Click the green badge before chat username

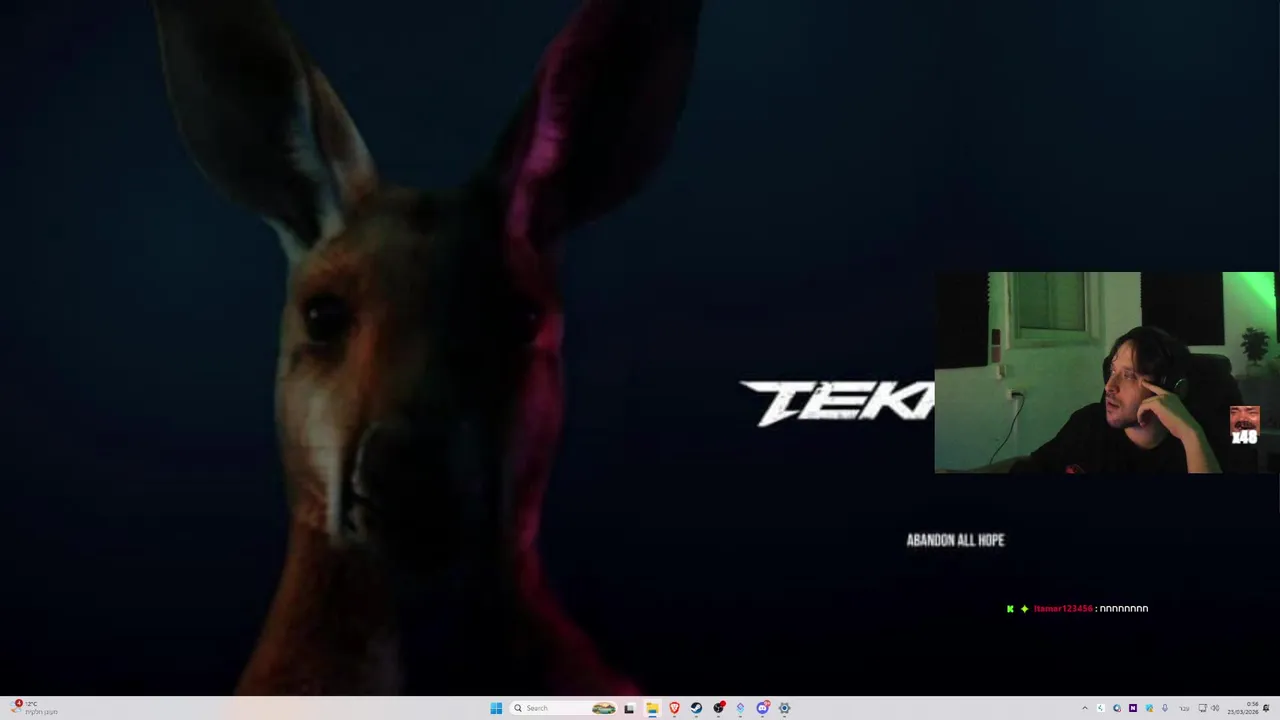coord(1010,608)
